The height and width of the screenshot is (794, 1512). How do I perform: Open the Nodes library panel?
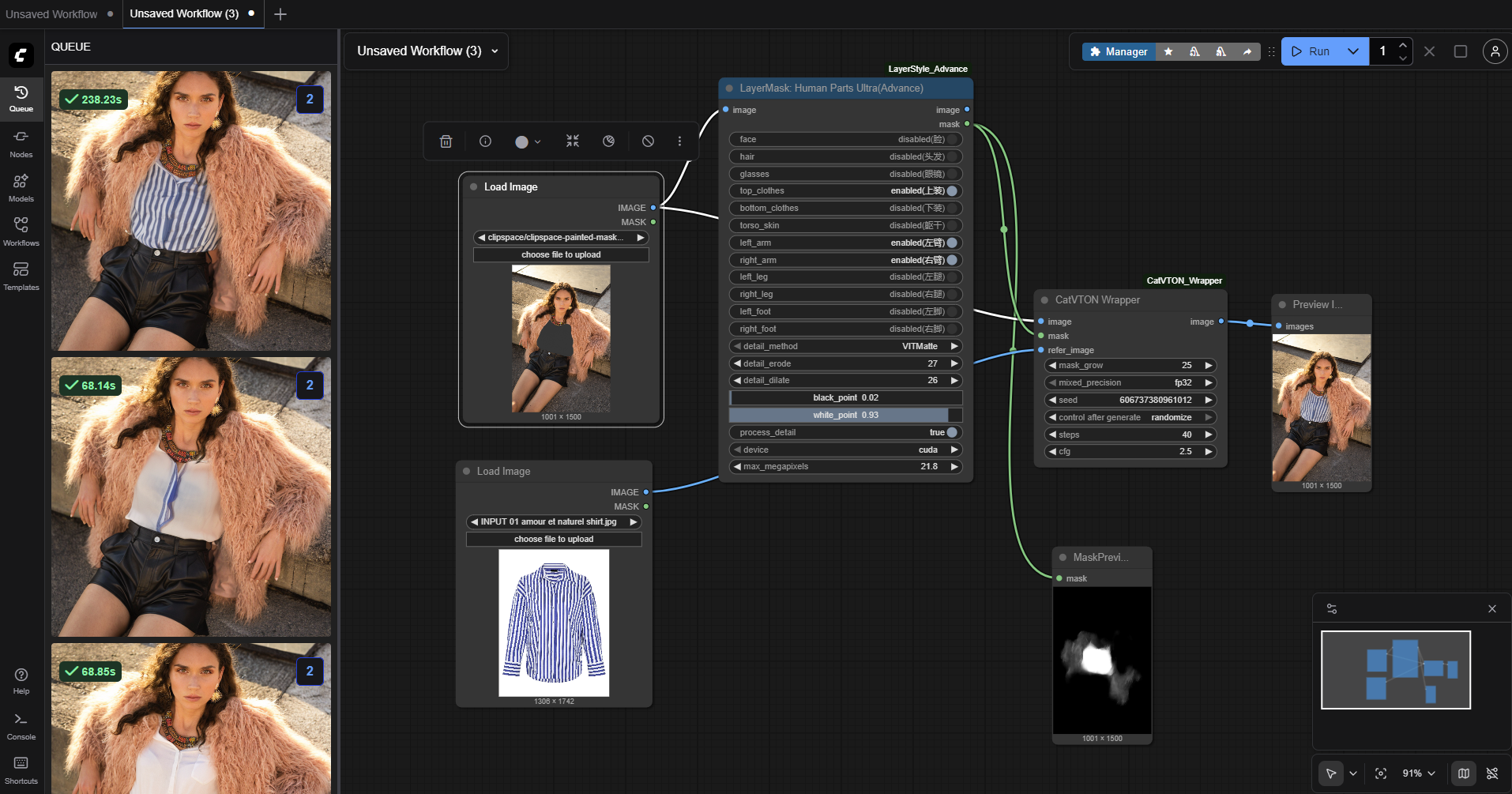click(21, 144)
